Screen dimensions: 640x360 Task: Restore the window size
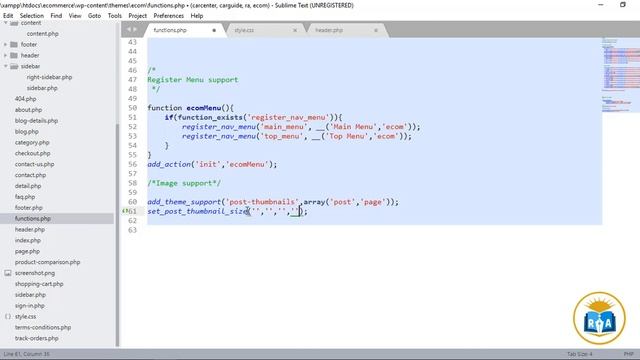pos(623,5)
